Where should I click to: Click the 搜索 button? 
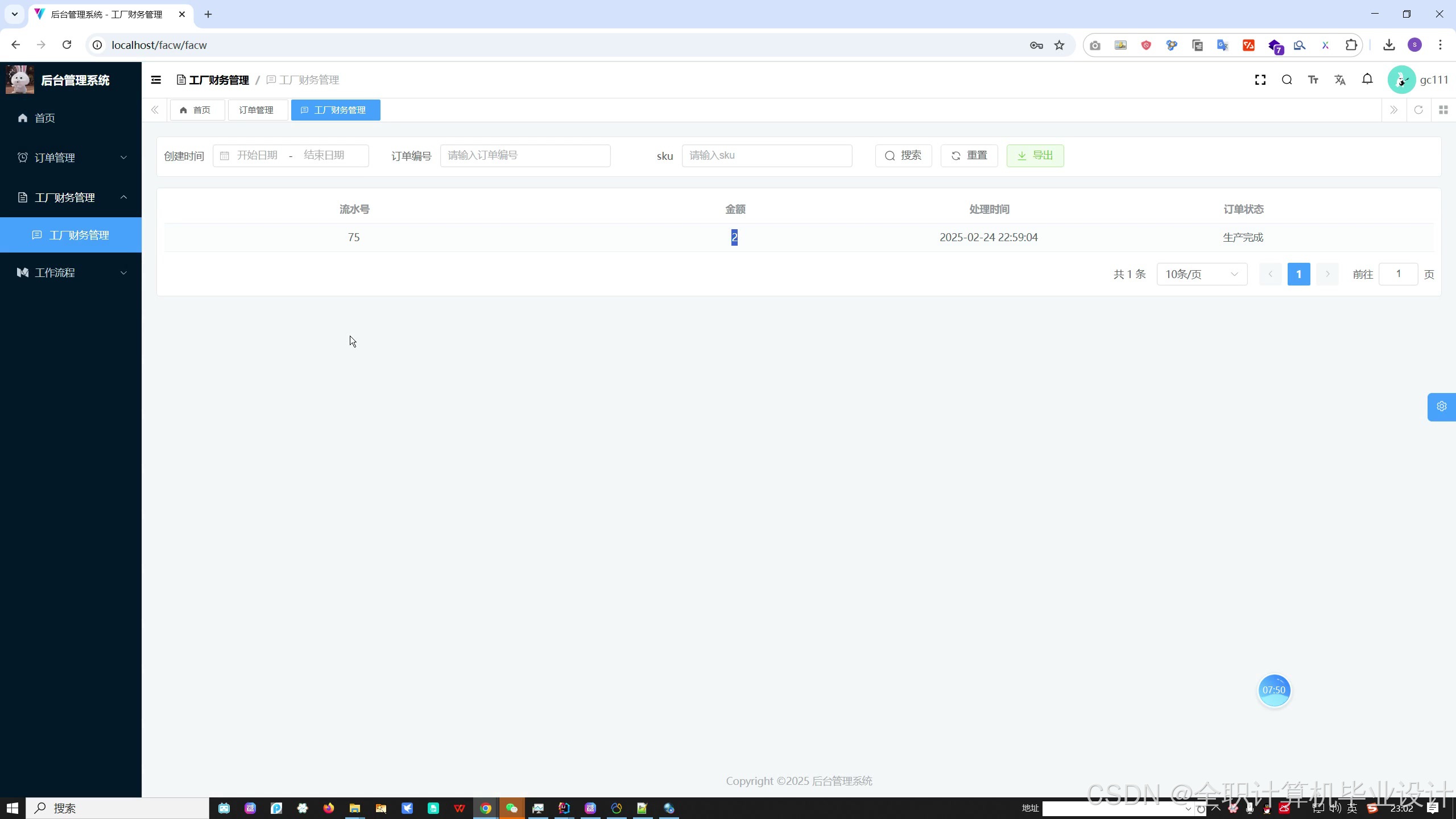(x=903, y=156)
